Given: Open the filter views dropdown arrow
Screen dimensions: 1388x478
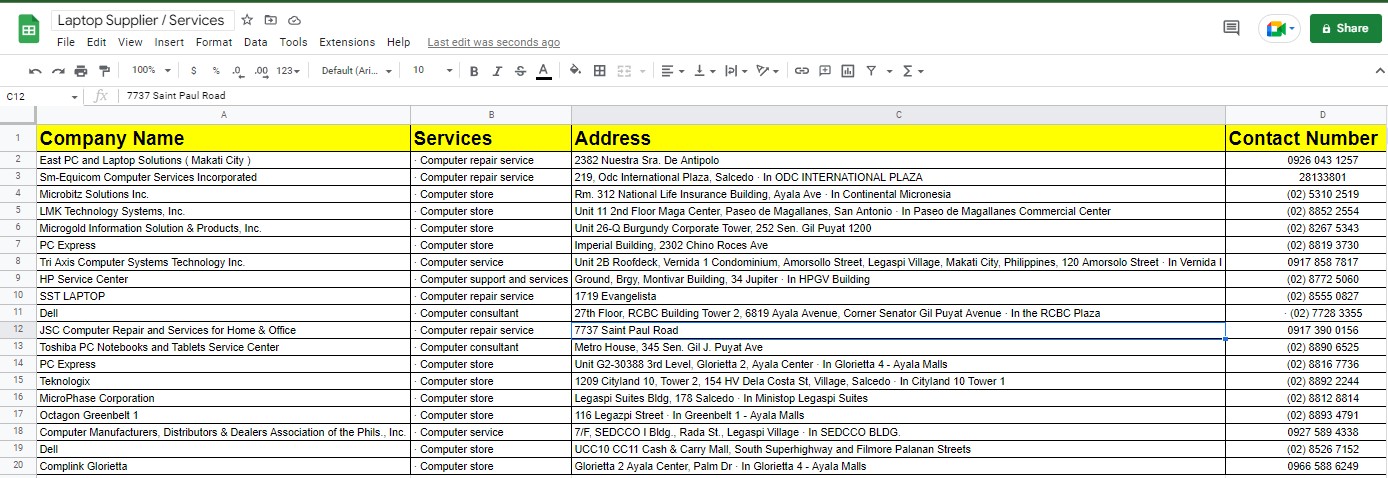Looking at the screenshot, I should pos(889,71).
